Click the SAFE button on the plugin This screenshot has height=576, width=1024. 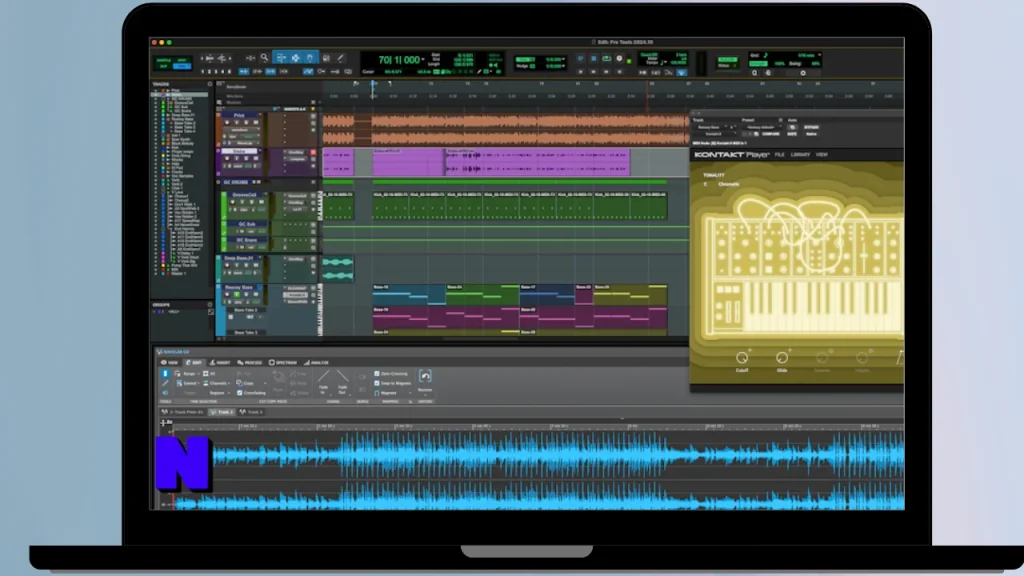click(x=792, y=134)
